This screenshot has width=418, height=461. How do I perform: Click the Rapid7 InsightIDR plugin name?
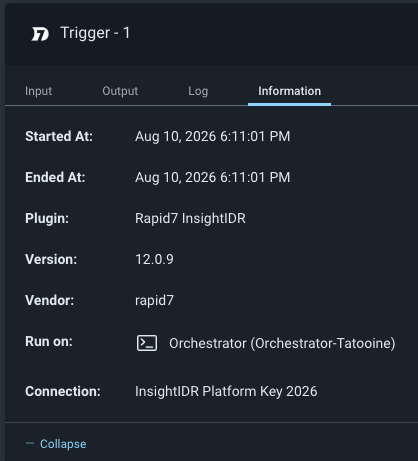pyautogui.click(x=190, y=218)
